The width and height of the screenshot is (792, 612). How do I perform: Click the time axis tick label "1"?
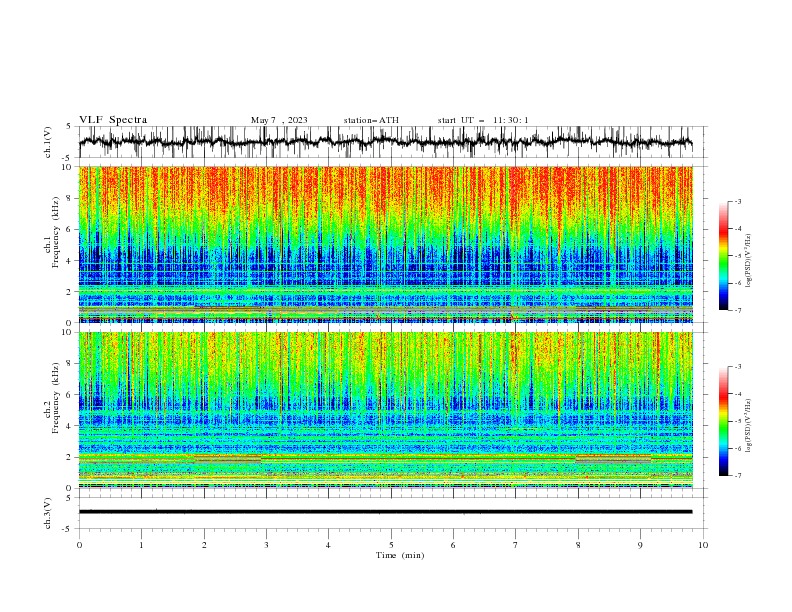[141, 545]
